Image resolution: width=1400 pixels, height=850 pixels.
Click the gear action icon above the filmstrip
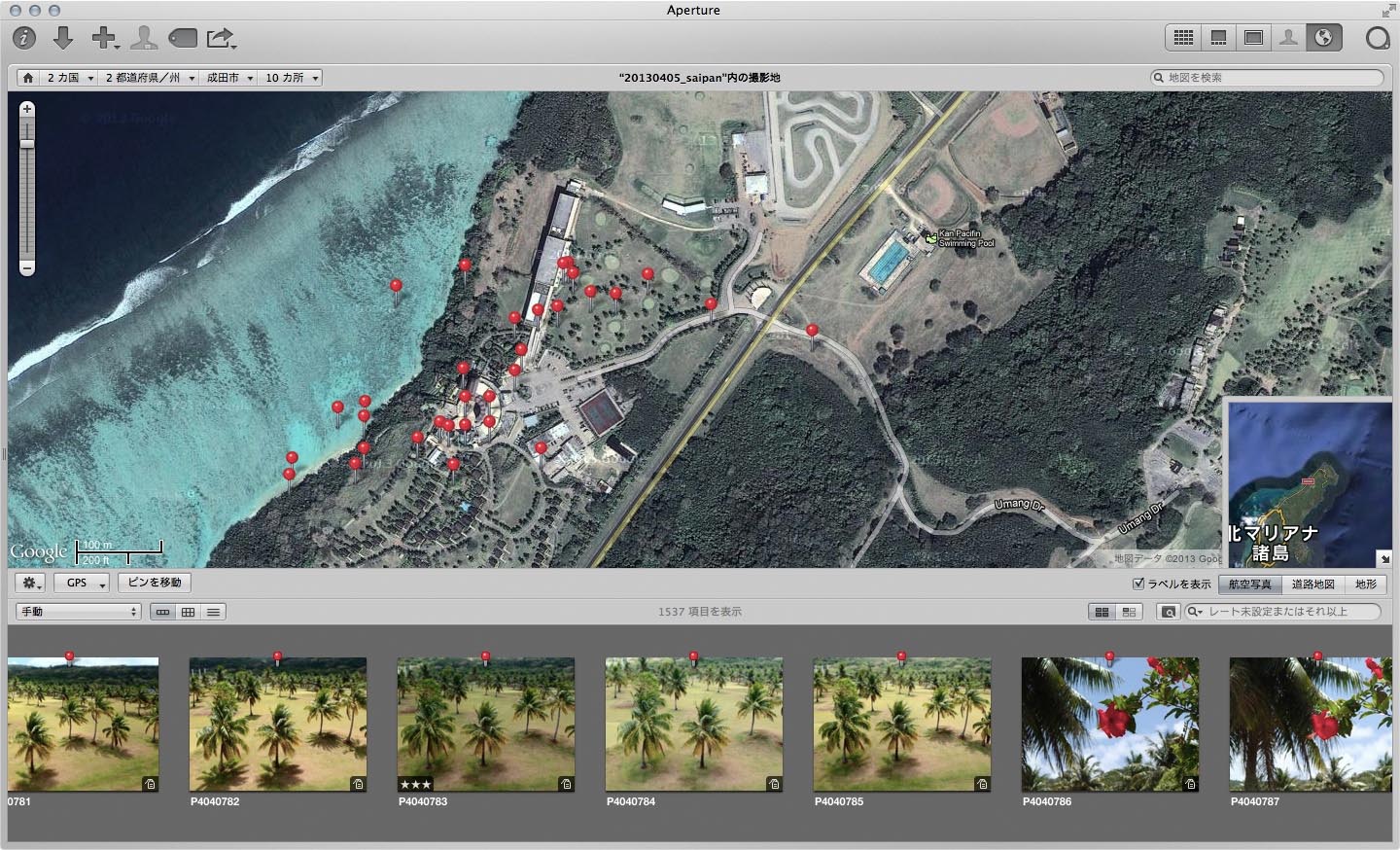click(x=28, y=583)
